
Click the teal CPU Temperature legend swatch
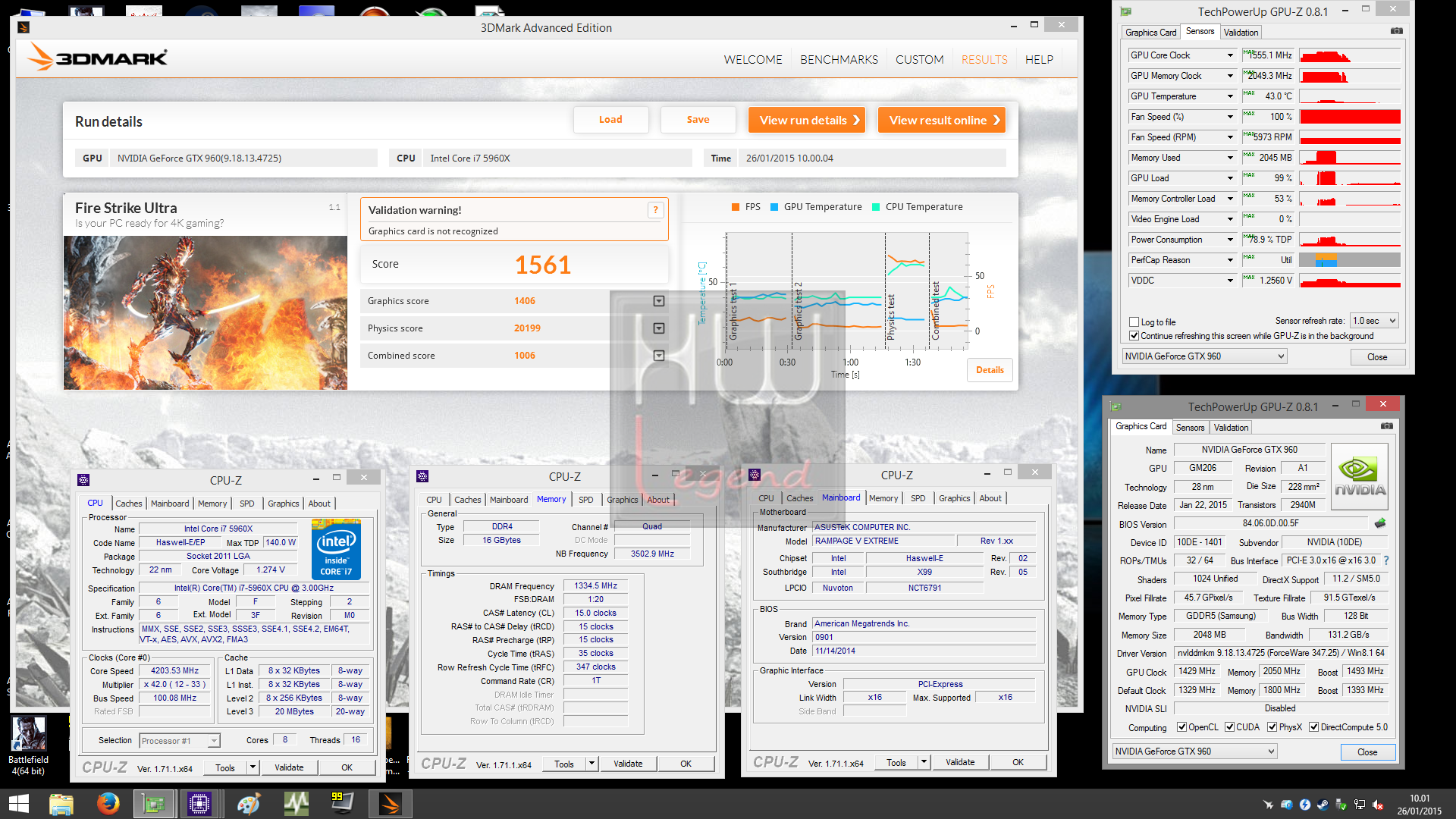point(876,207)
